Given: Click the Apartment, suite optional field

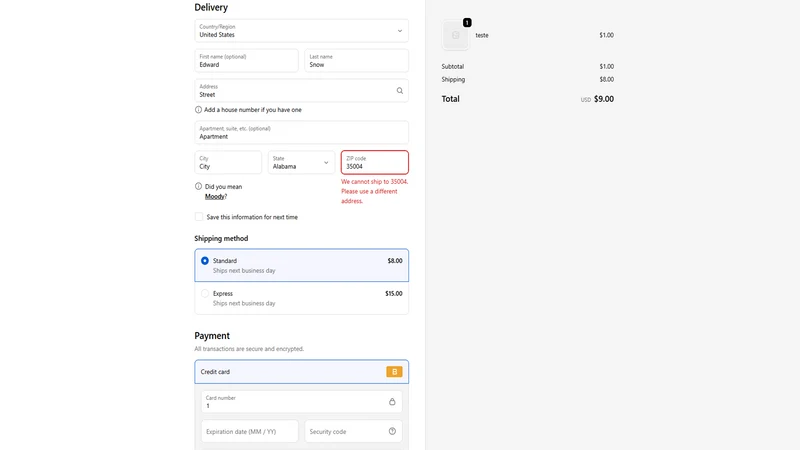Looking at the screenshot, I should (302, 133).
